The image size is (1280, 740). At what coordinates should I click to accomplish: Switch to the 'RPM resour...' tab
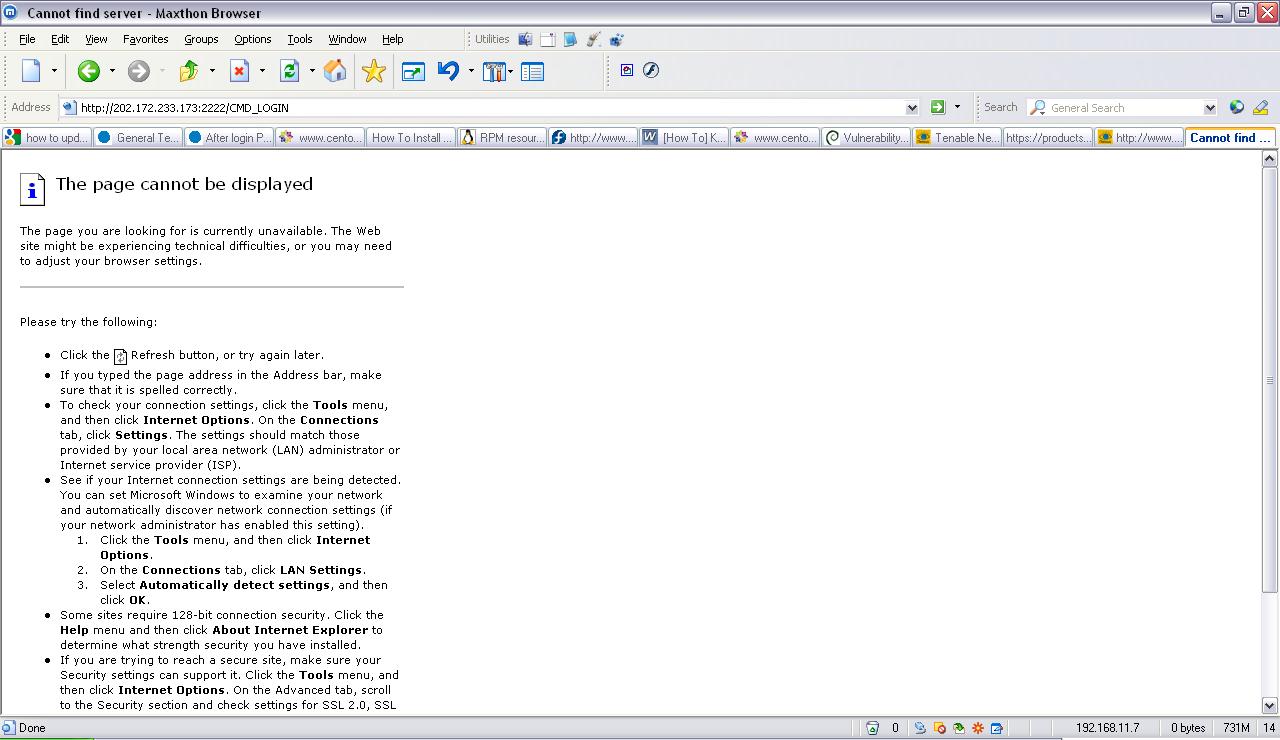click(502, 138)
